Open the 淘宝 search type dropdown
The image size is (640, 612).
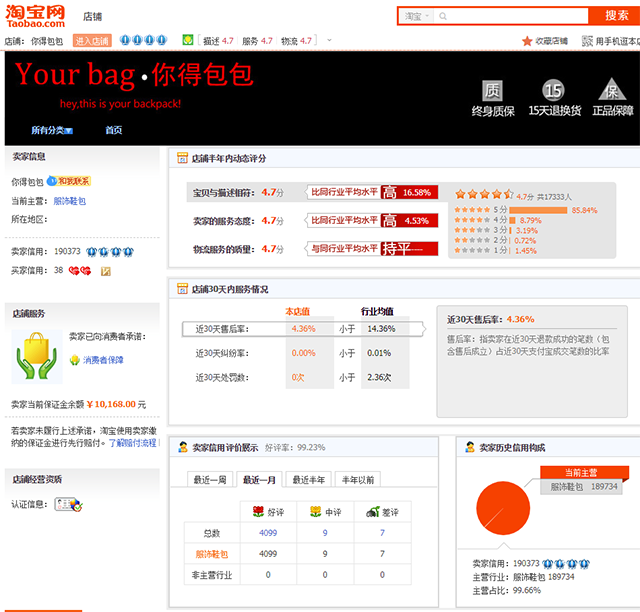tap(418, 17)
